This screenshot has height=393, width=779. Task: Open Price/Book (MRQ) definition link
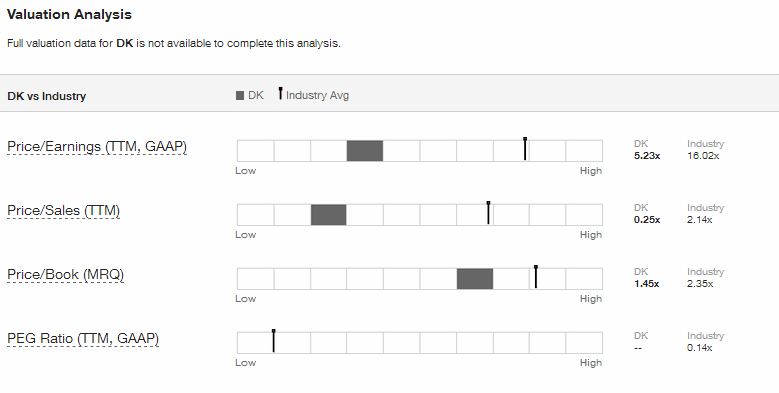[x=66, y=275]
